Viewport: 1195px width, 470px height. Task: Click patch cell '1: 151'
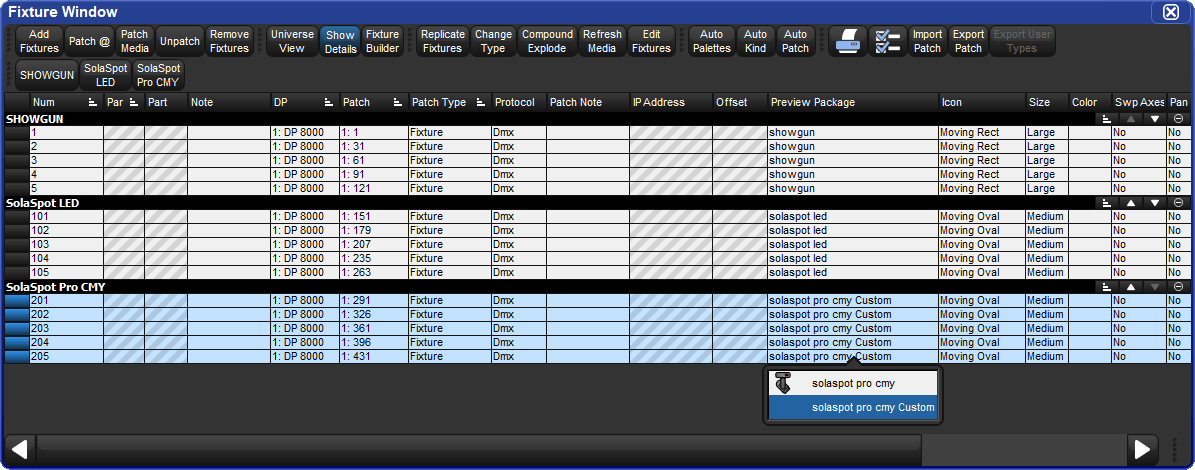pos(373,216)
